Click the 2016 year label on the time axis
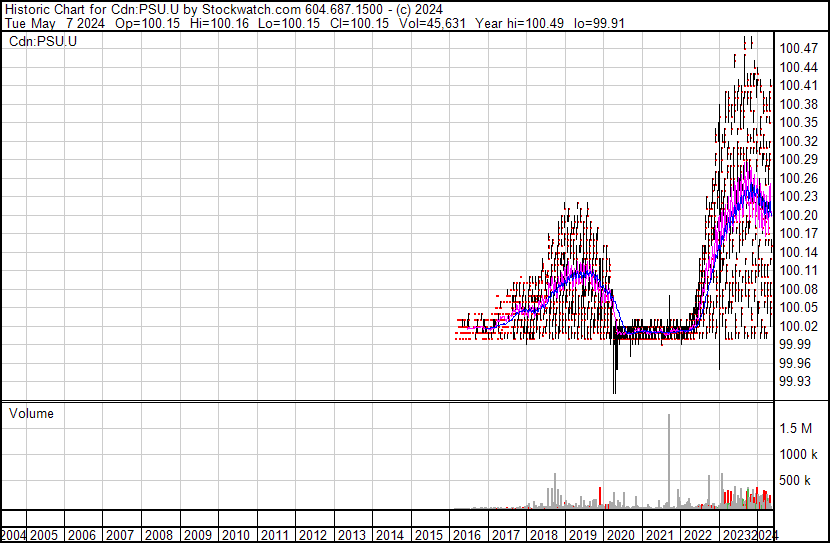 467,536
